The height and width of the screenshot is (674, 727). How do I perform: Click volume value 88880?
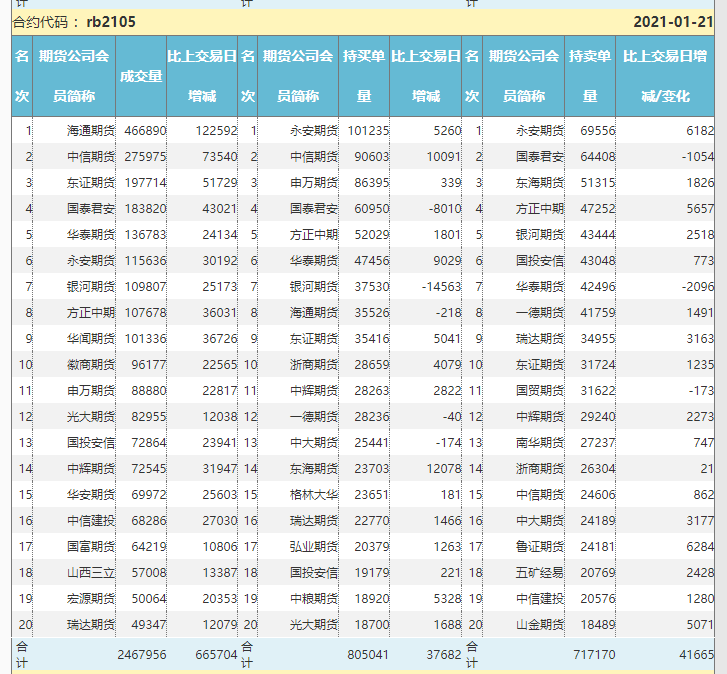tap(148, 391)
